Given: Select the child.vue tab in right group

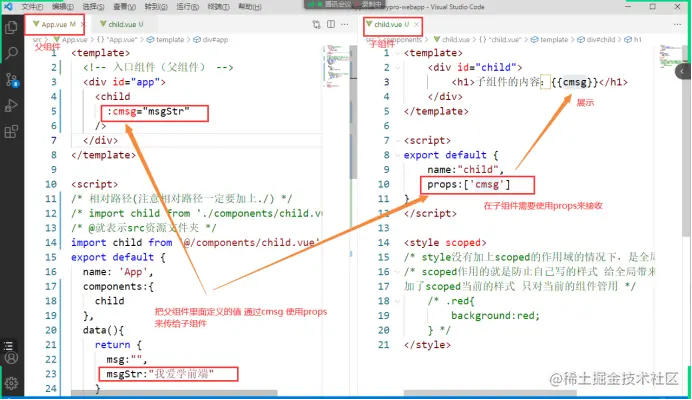Looking at the screenshot, I should pos(392,24).
